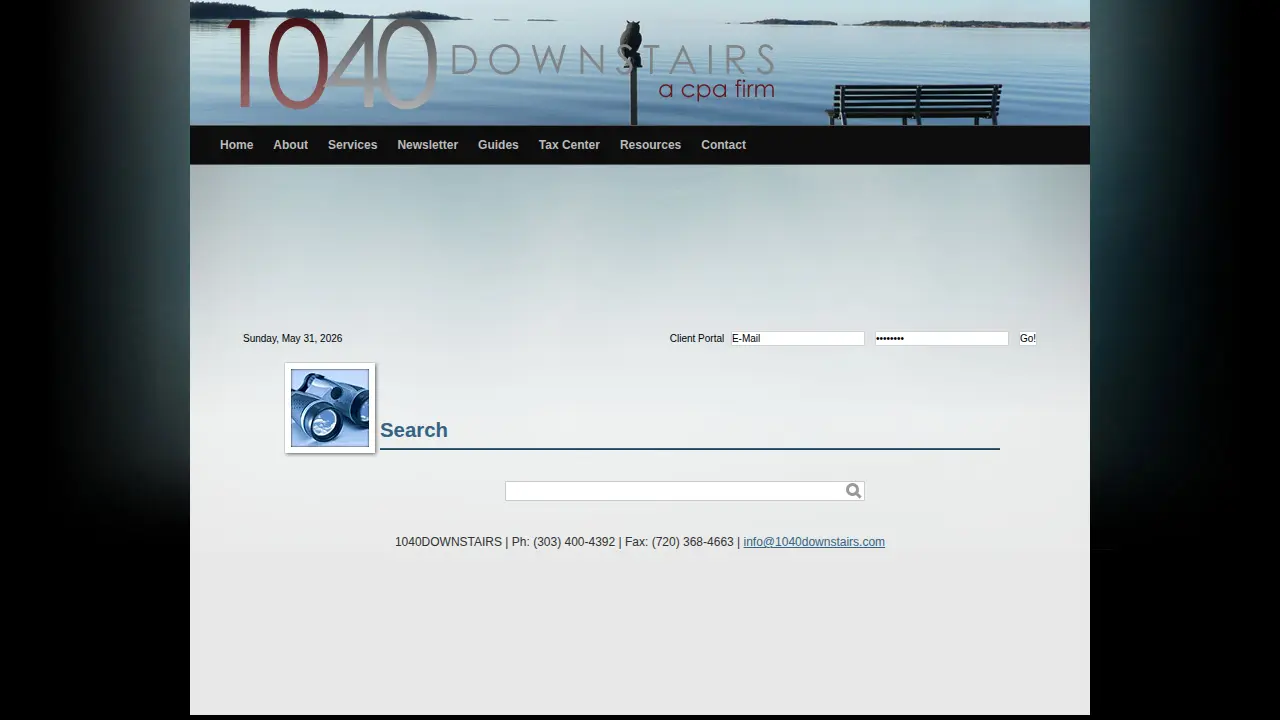
Task: Click the footer fax number (720) 368-4663
Action: click(x=693, y=542)
